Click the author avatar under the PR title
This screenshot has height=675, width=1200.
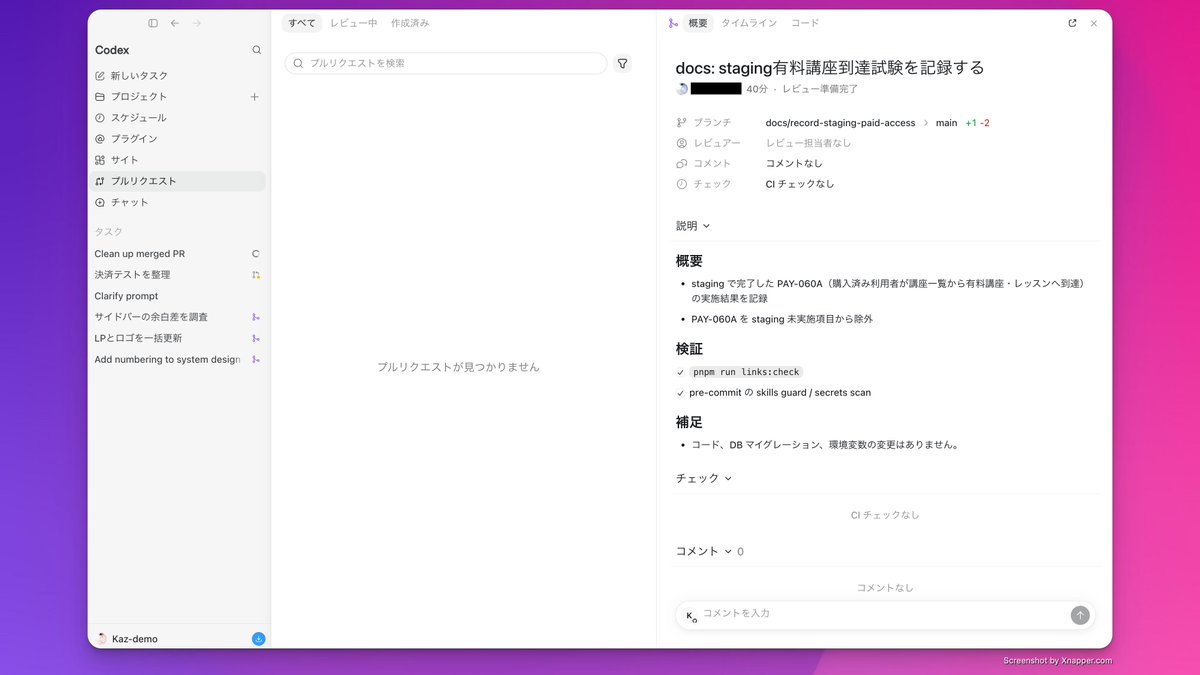pyautogui.click(x=682, y=89)
